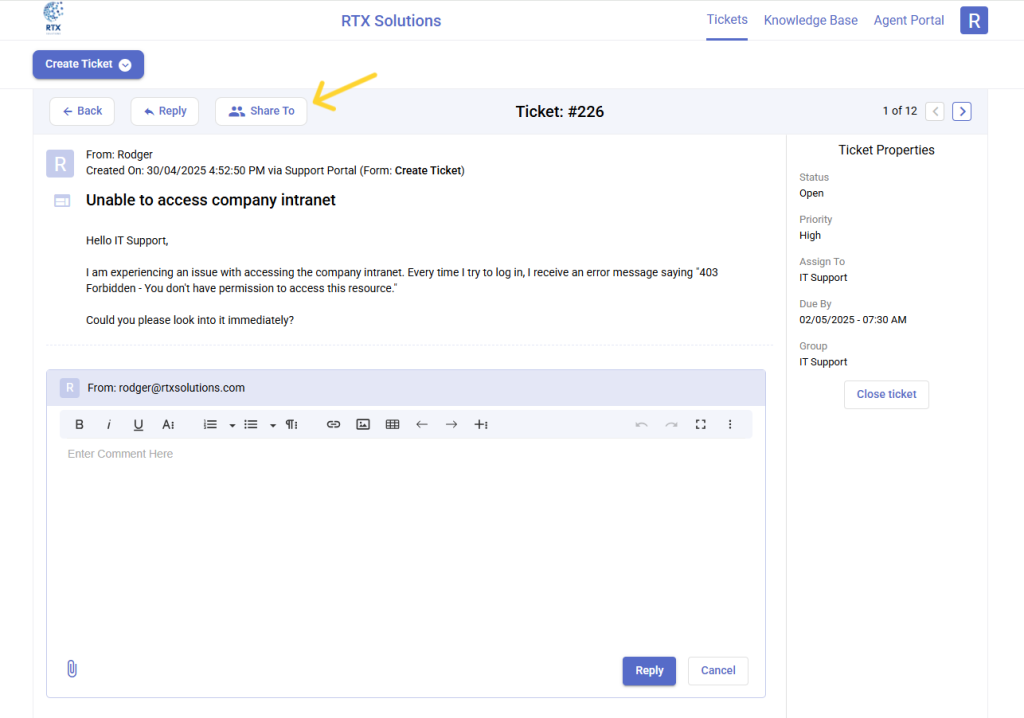The height and width of the screenshot is (718, 1024).
Task: Click the Ticket: #226 heading
Action: (560, 112)
